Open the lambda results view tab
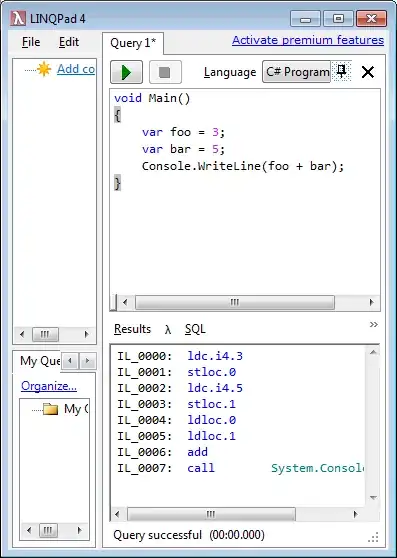The height and width of the screenshot is (558, 397). point(168,330)
